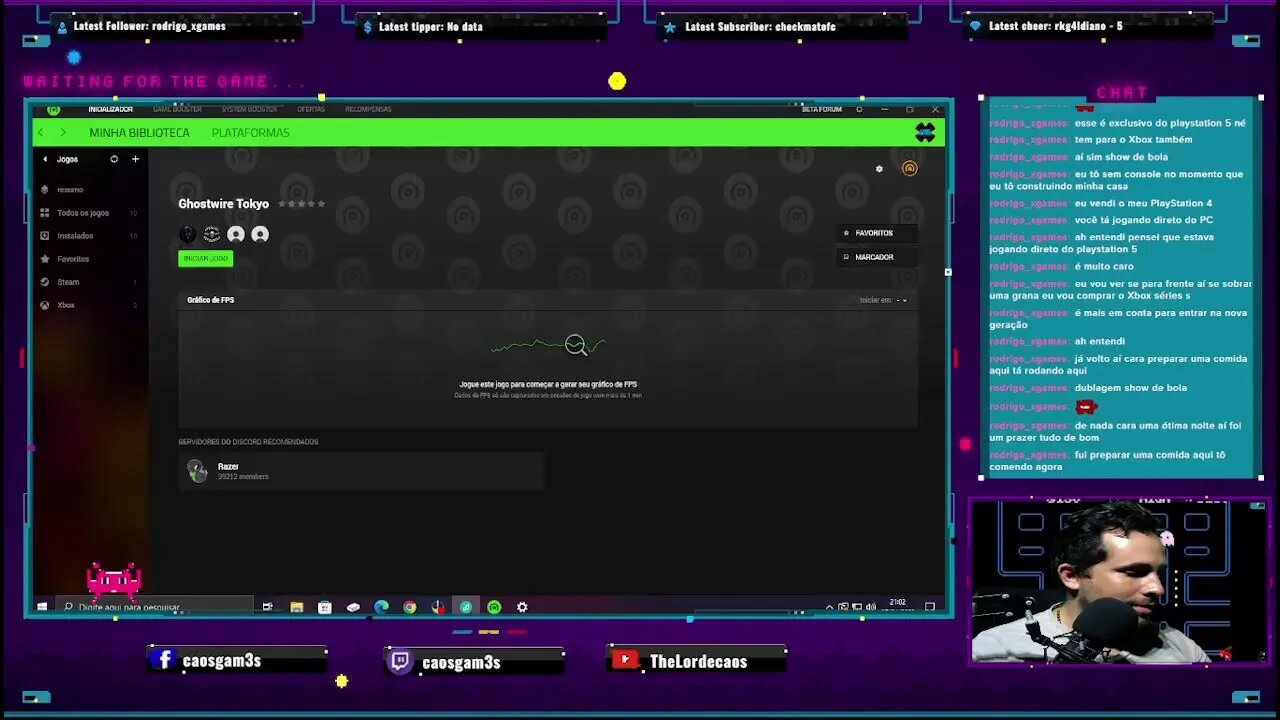Viewport: 1280px width, 720px height.
Task: Click the orange circular booster icon
Action: 909,168
